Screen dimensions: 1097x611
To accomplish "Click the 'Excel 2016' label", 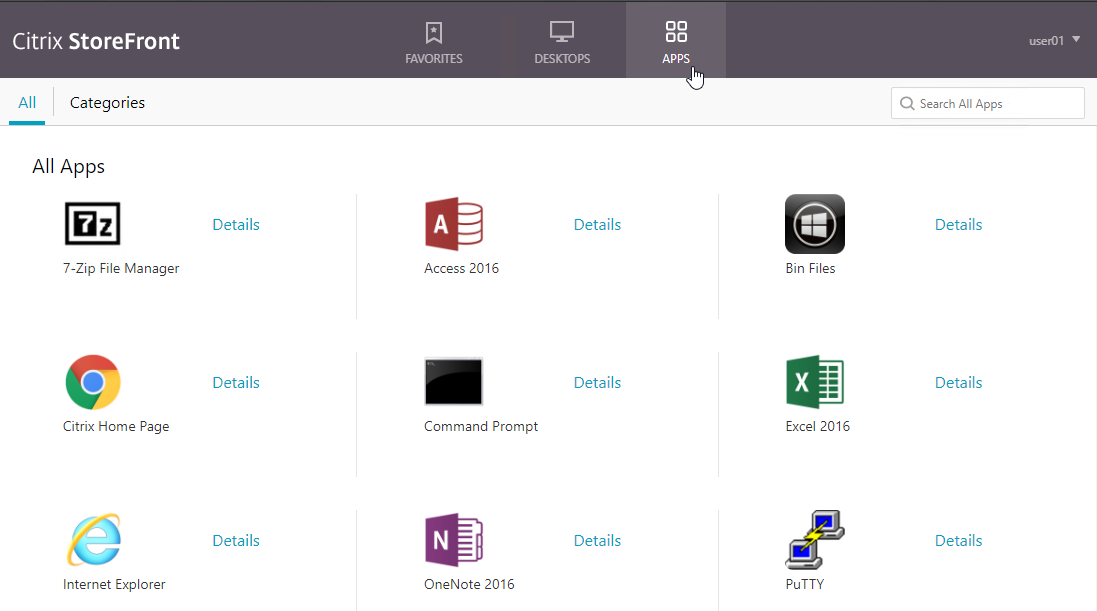I will tap(818, 426).
